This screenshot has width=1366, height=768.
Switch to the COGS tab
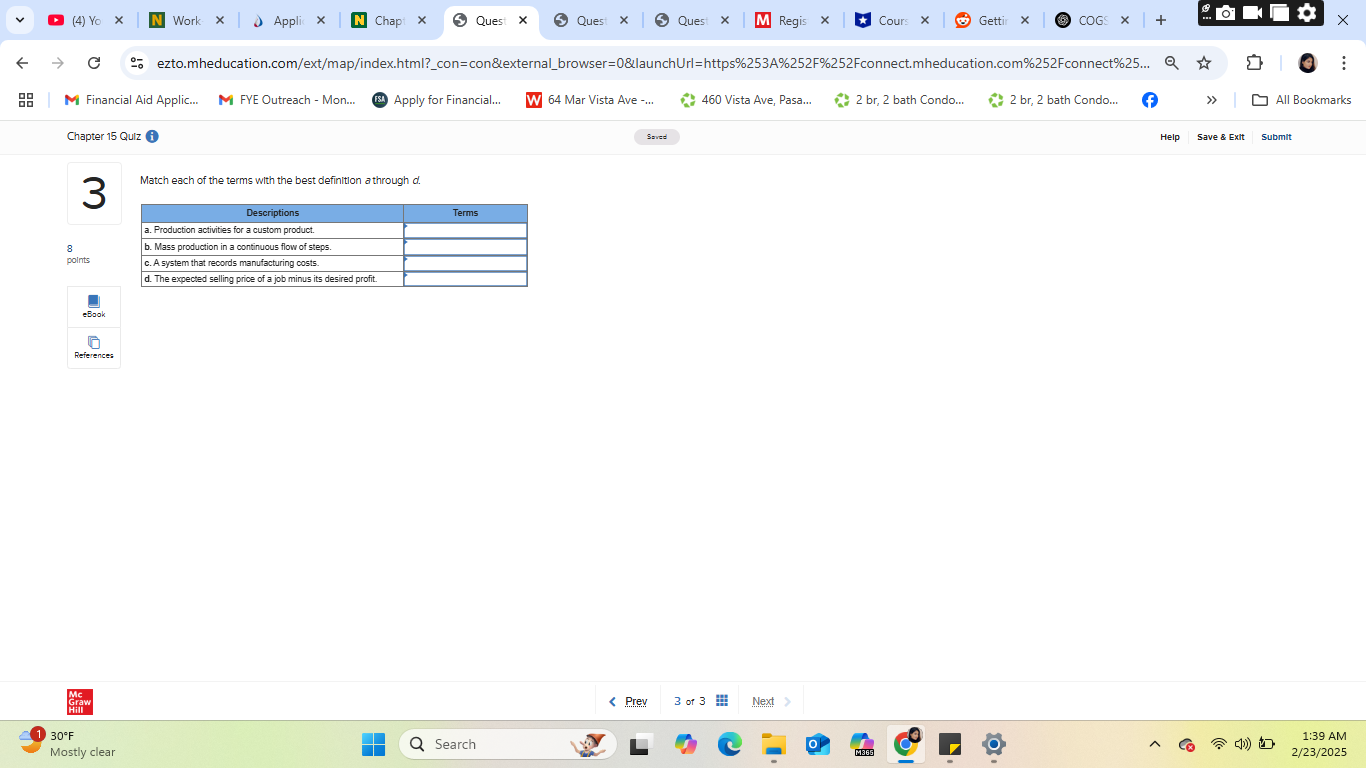[1094, 20]
